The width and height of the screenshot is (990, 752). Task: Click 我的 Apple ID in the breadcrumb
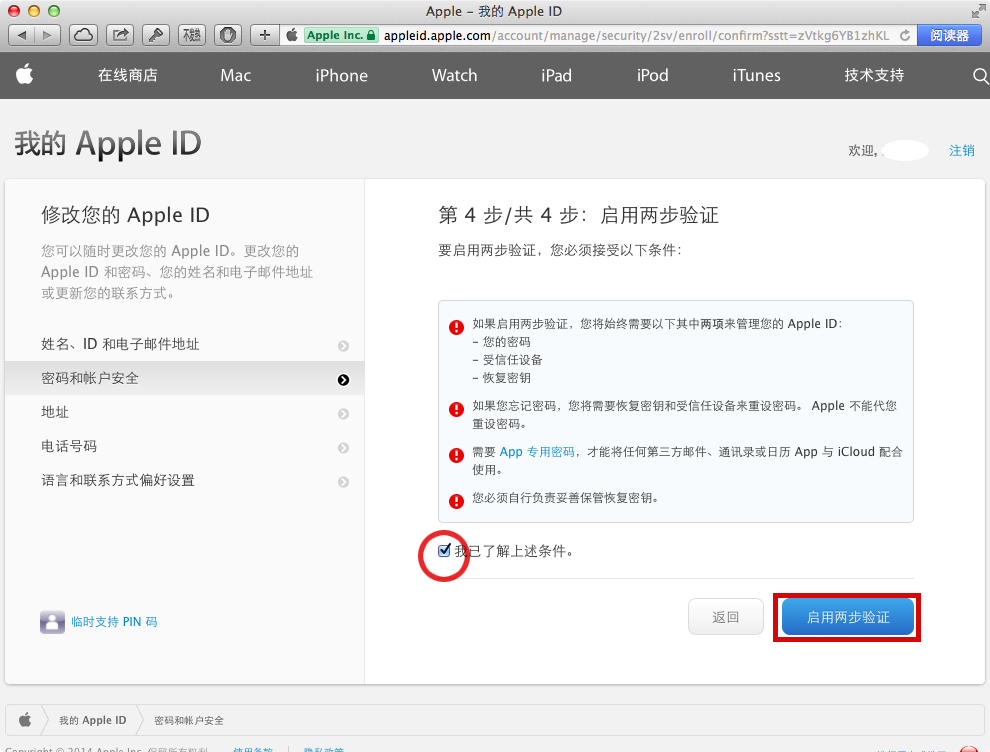point(93,720)
